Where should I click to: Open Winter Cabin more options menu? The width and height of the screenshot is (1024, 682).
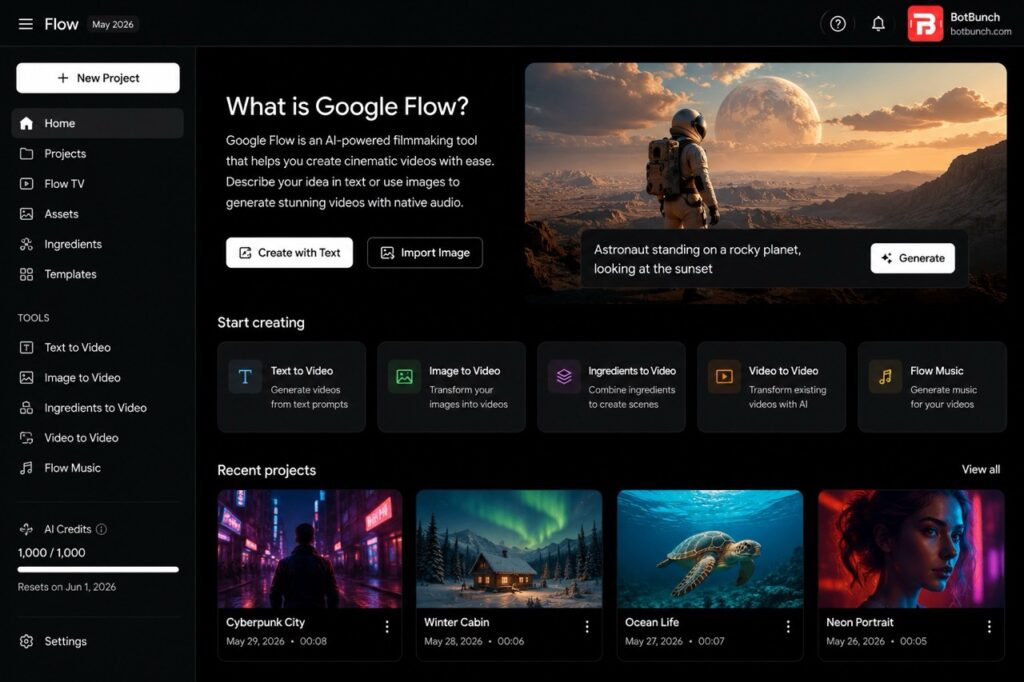pos(587,627)
